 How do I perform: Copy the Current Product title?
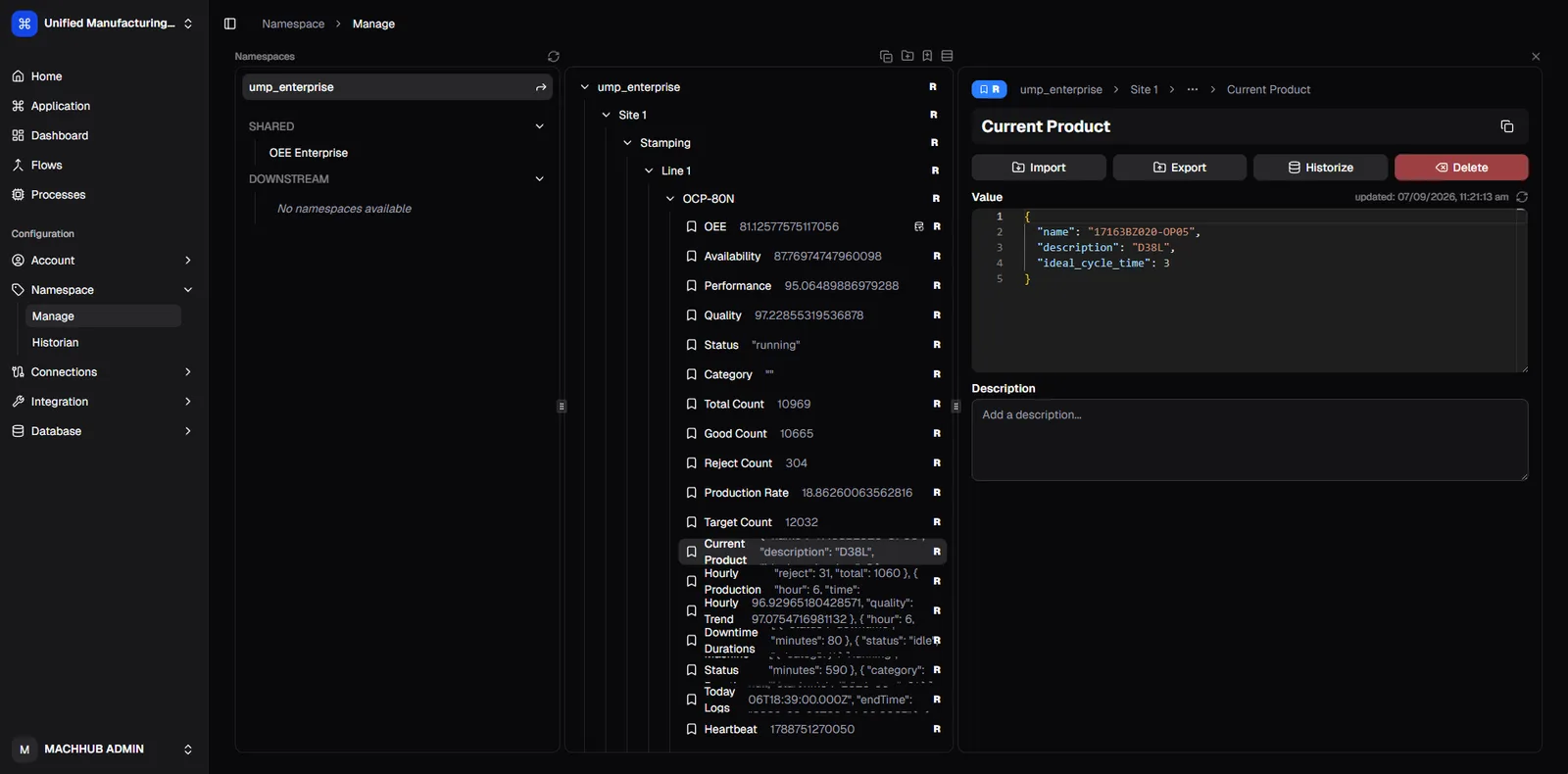(1507, 126)
